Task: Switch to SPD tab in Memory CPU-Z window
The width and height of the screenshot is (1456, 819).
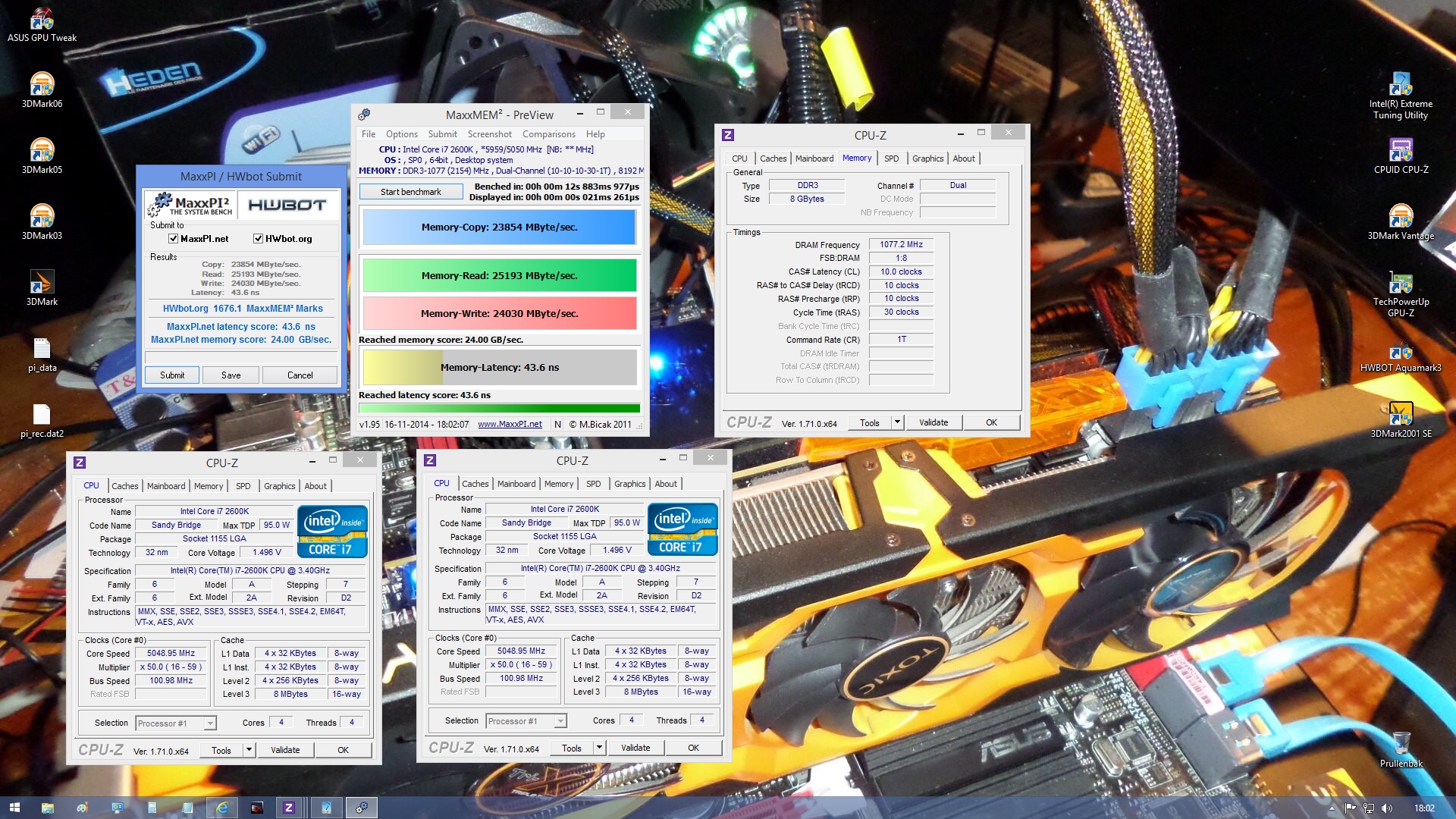Action: [x=891, y=158]
